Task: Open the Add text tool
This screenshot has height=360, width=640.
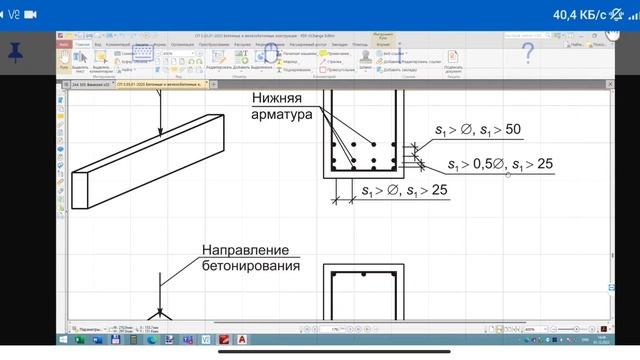Action: tap(241, 60)
